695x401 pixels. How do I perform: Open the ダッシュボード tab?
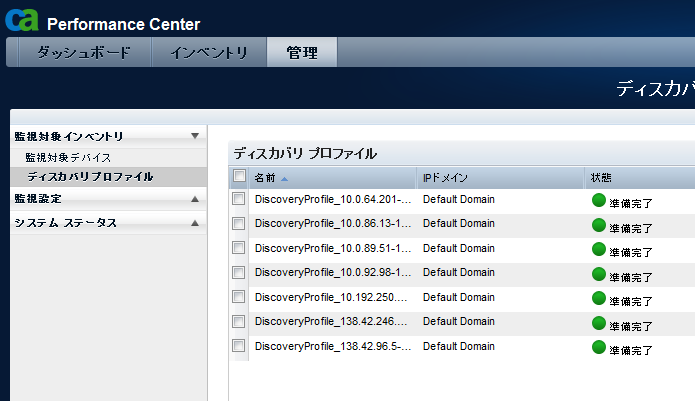84,52
